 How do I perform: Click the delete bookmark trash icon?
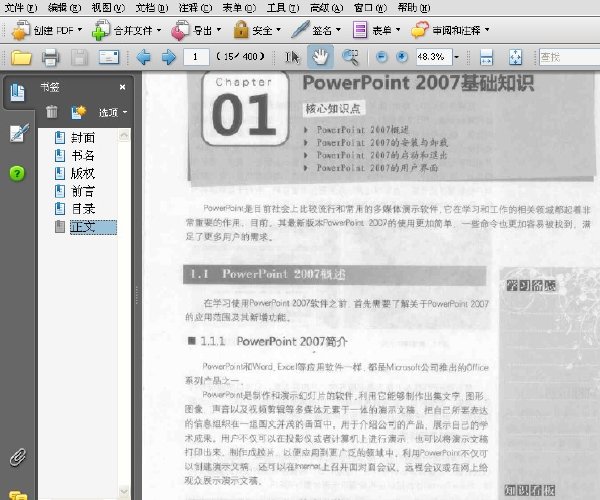pyautogui.click(x=52, y=112)
